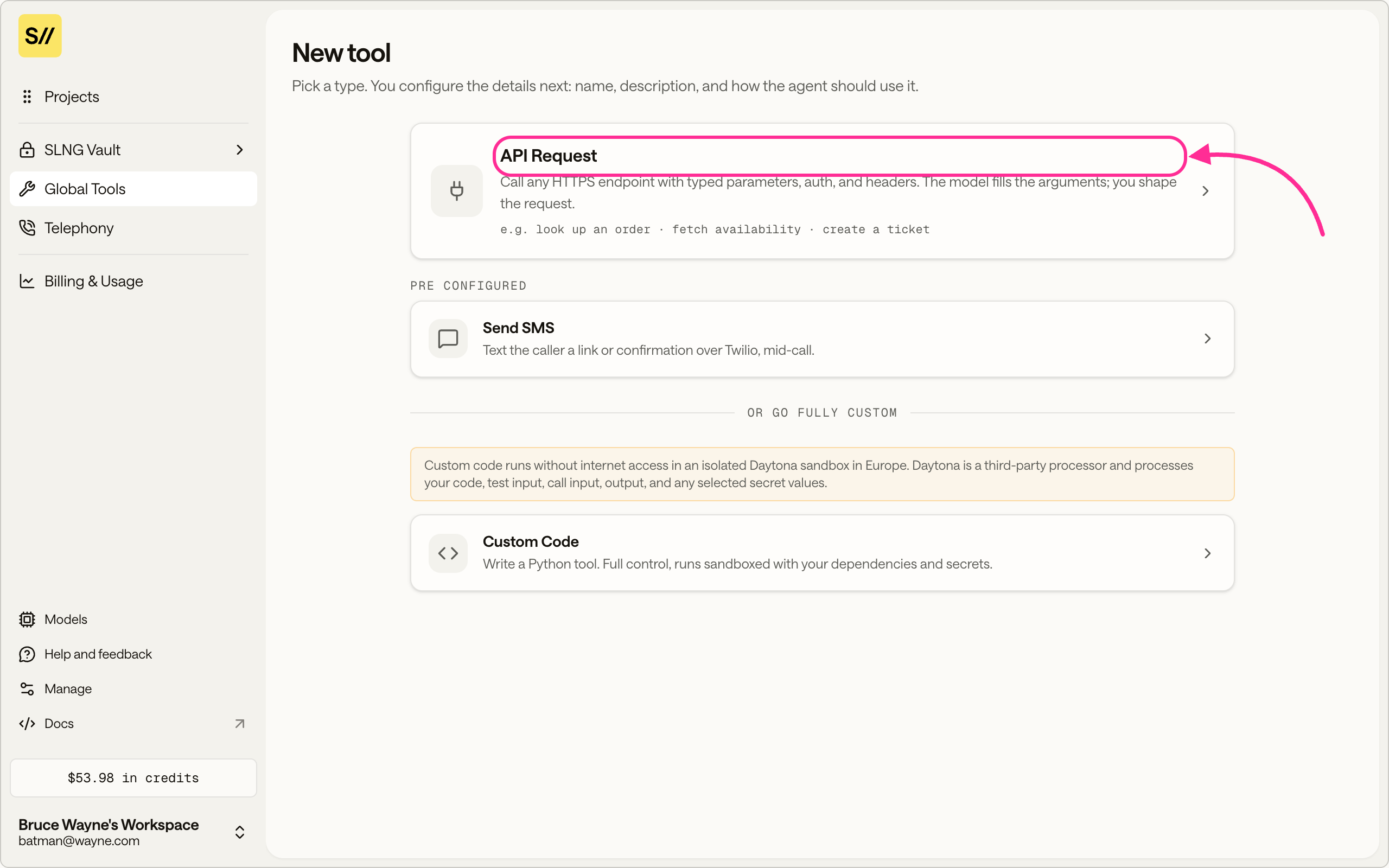Open Send SMS via its right chevron
The image size is (1389, 868).
(1208, 339)
